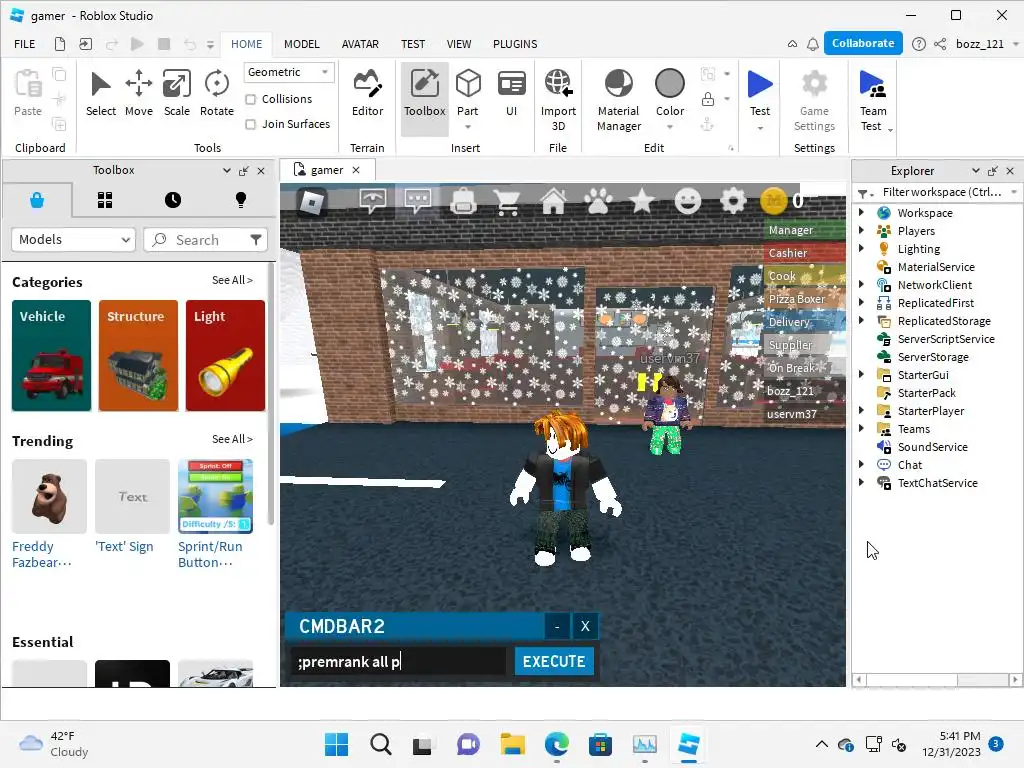
Task: Click the in-game Roblox menu icon
Action: 312,202
